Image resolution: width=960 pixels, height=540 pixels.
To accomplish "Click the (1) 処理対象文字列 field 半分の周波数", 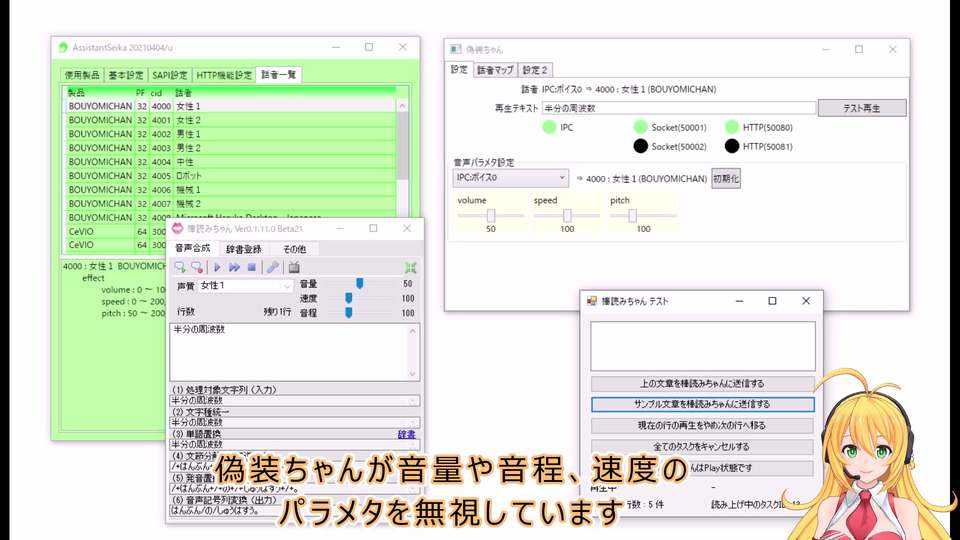I will coord(294,400).
